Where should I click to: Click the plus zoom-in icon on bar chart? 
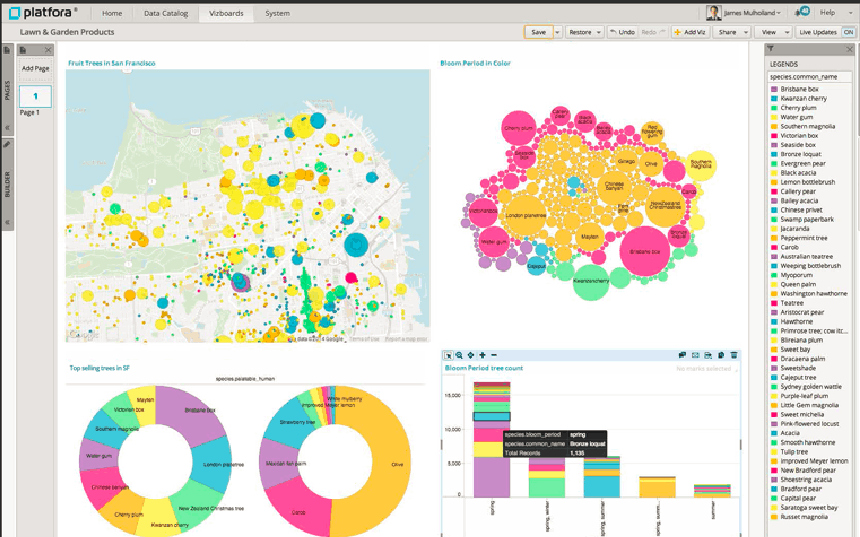coord(482,355)
